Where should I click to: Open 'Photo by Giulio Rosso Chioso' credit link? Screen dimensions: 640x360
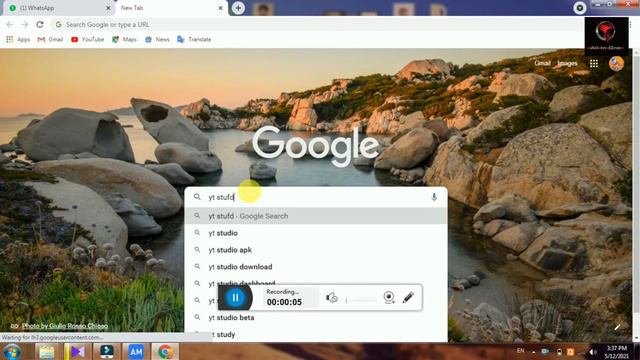[64, 326]
